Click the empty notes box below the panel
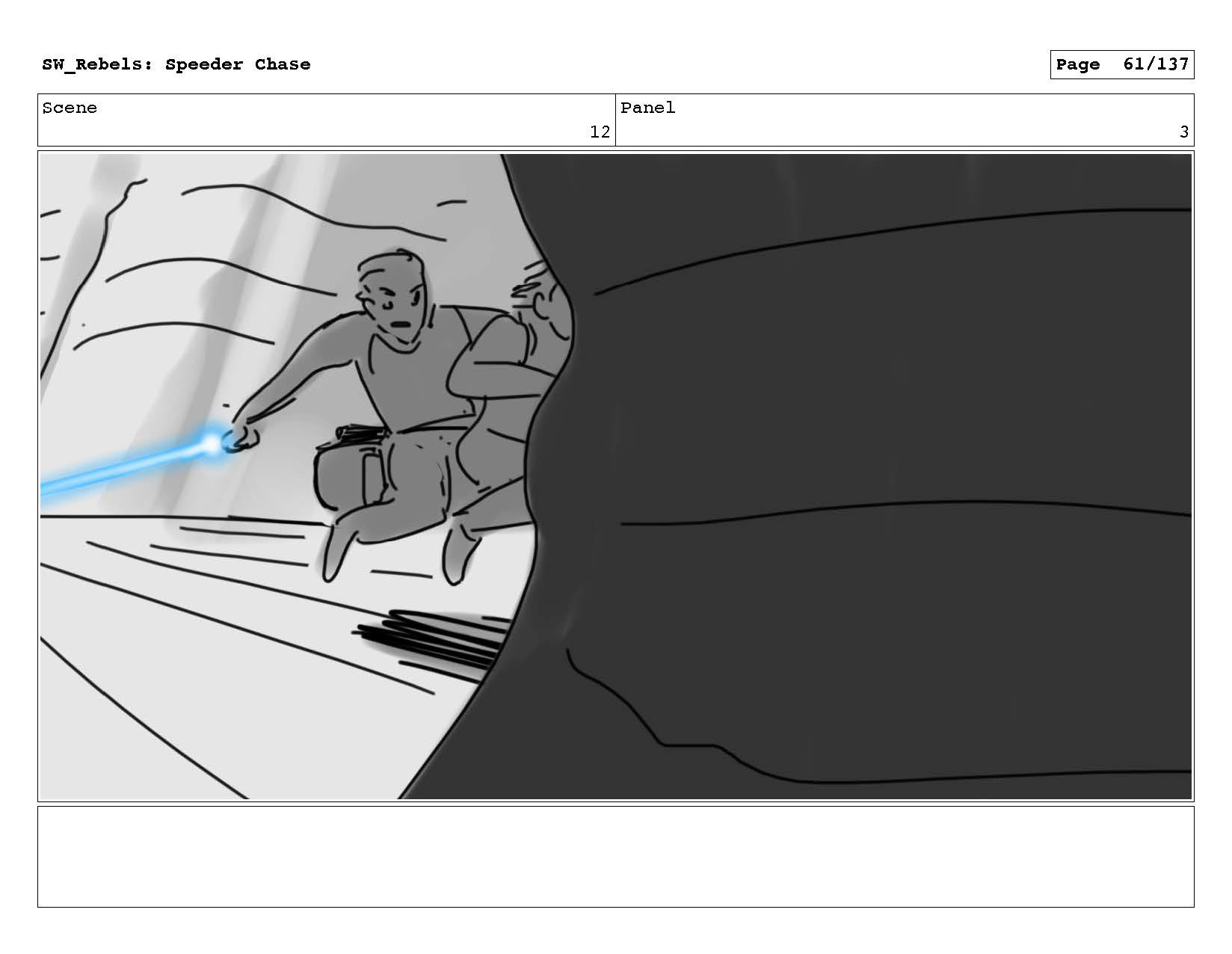 (x=615, y=857)
